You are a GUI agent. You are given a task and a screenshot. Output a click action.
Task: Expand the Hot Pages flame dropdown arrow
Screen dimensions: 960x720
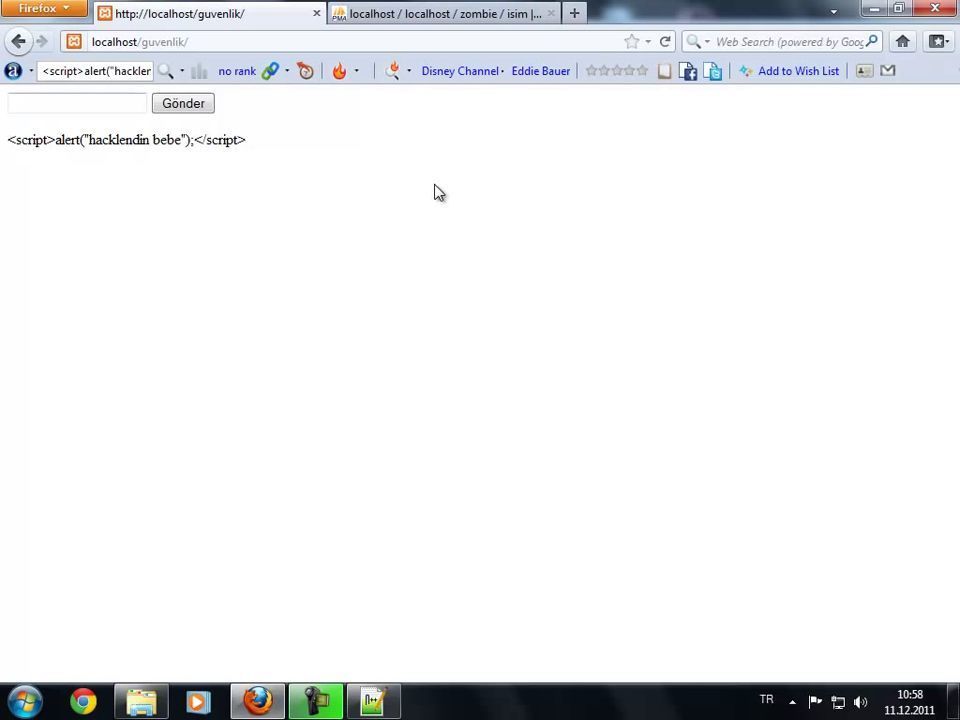[x=356, y=71]
